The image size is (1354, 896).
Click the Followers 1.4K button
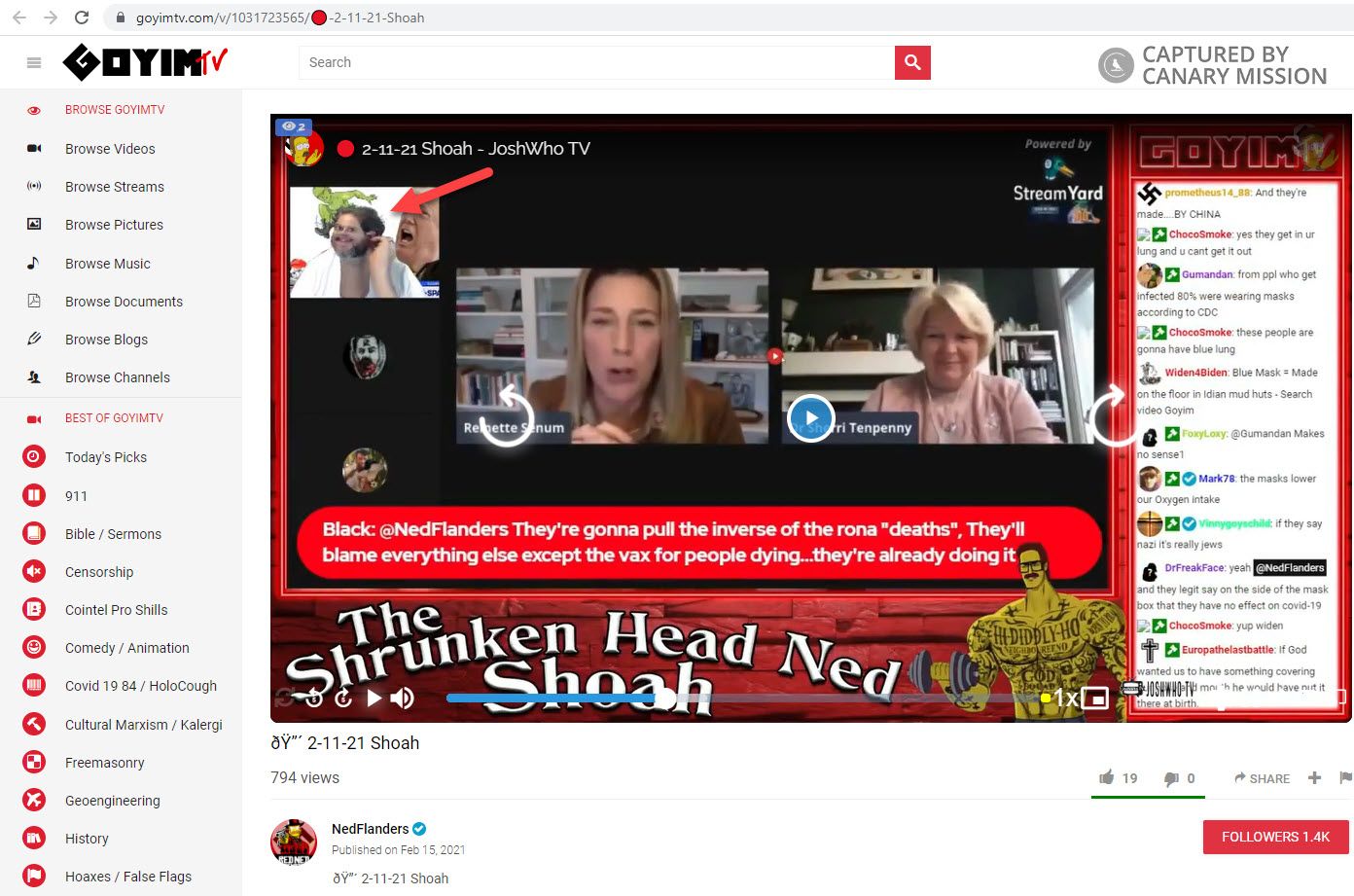pyautogui.click(x=1275, y=837)
